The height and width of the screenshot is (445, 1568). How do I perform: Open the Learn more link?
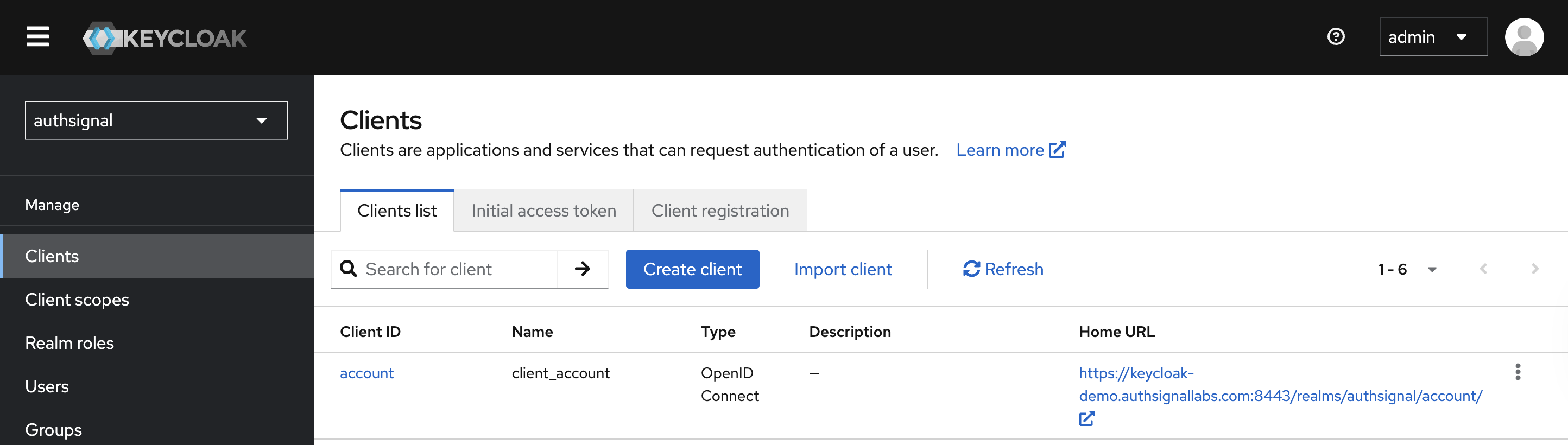(1010, 150)
